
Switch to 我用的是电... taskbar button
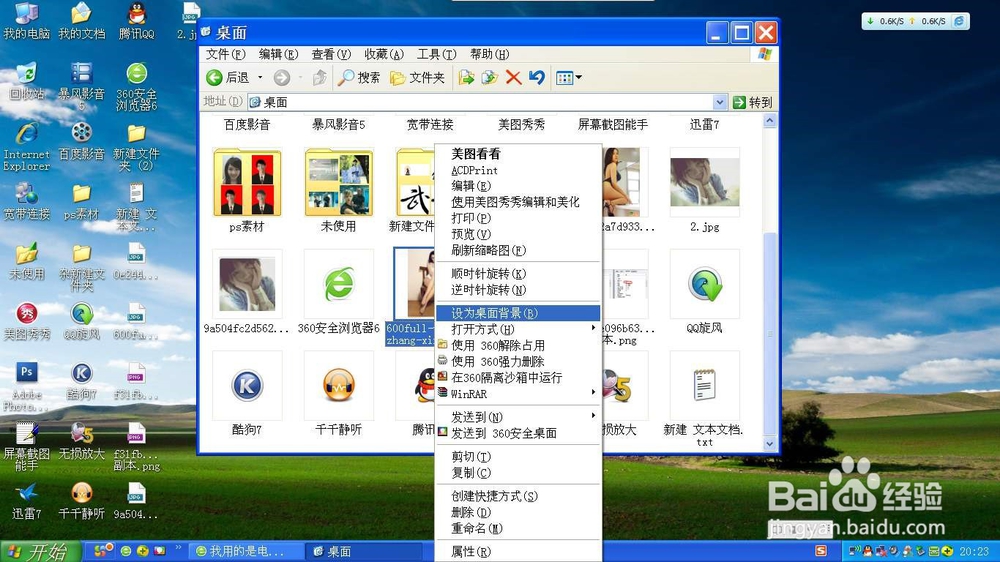247,551
